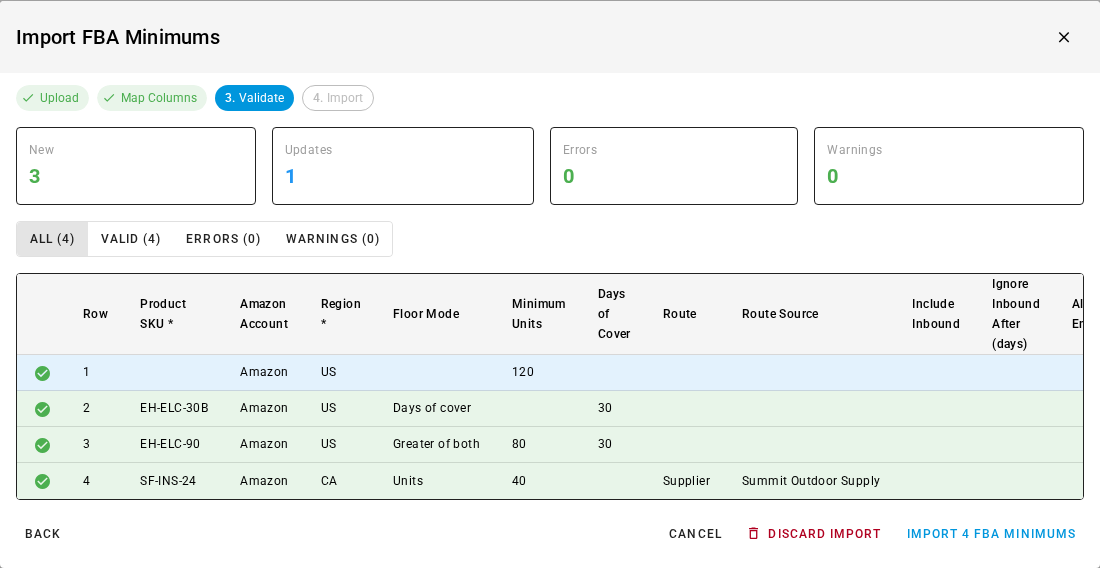
Task: Click the Amazon Account column header
Action: pyautogui.click(x=264, y=314)
